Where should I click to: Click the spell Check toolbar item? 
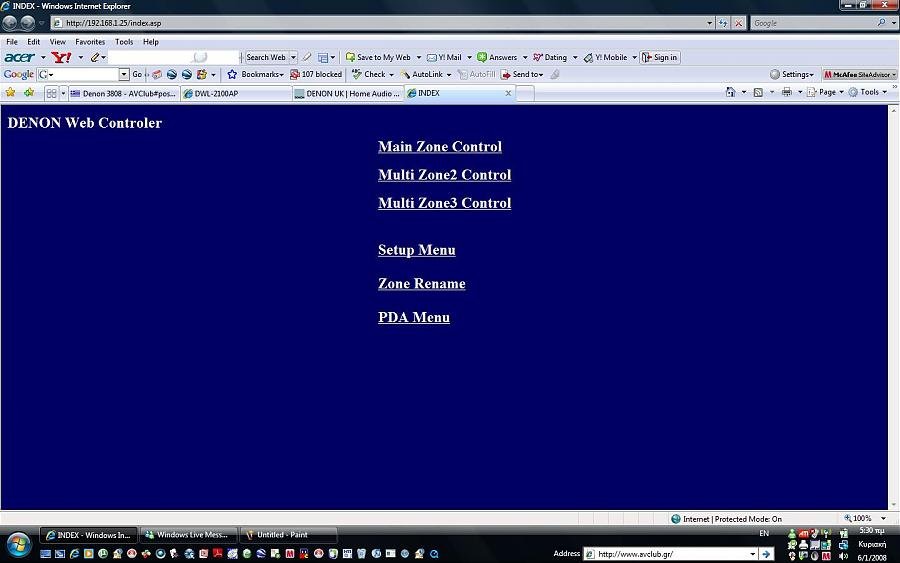click(x=369, y=74)
